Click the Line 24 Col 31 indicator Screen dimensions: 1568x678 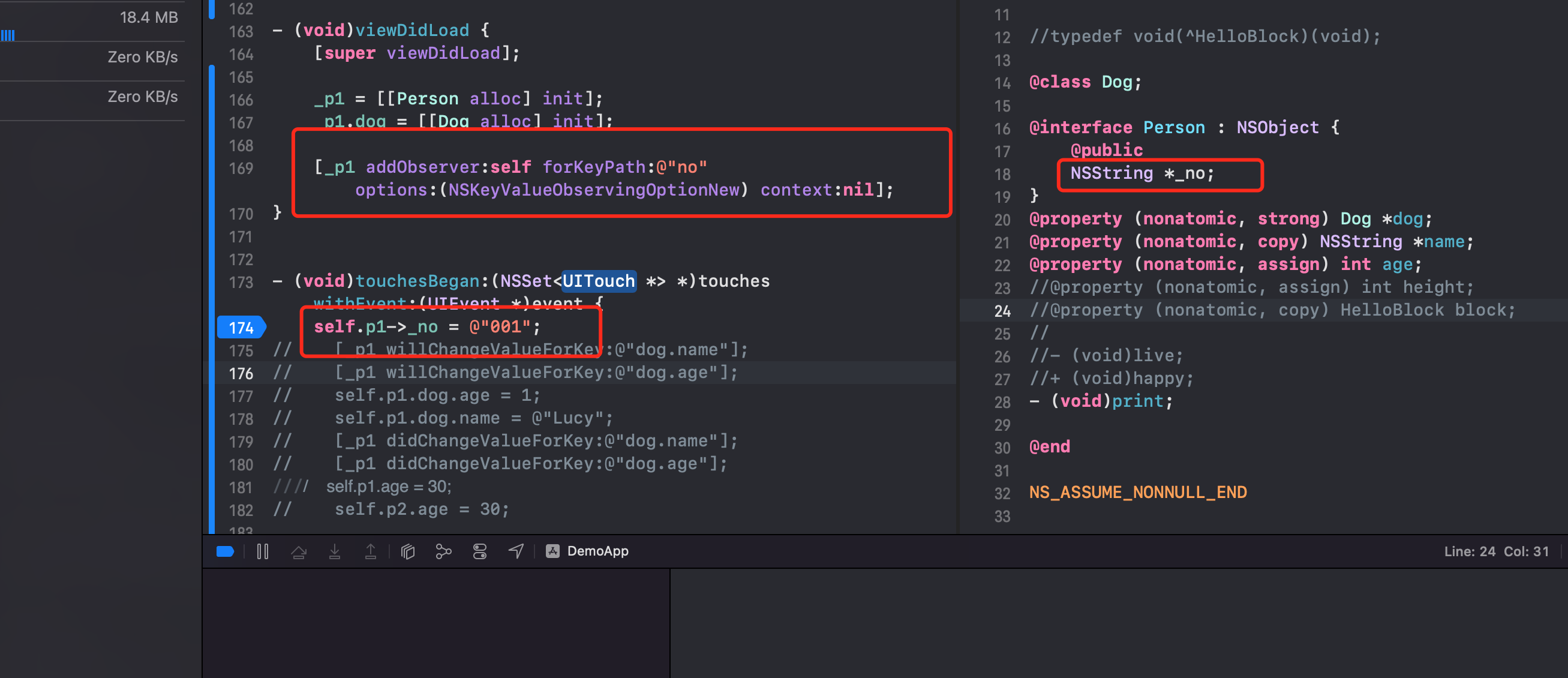[1496, 551]
